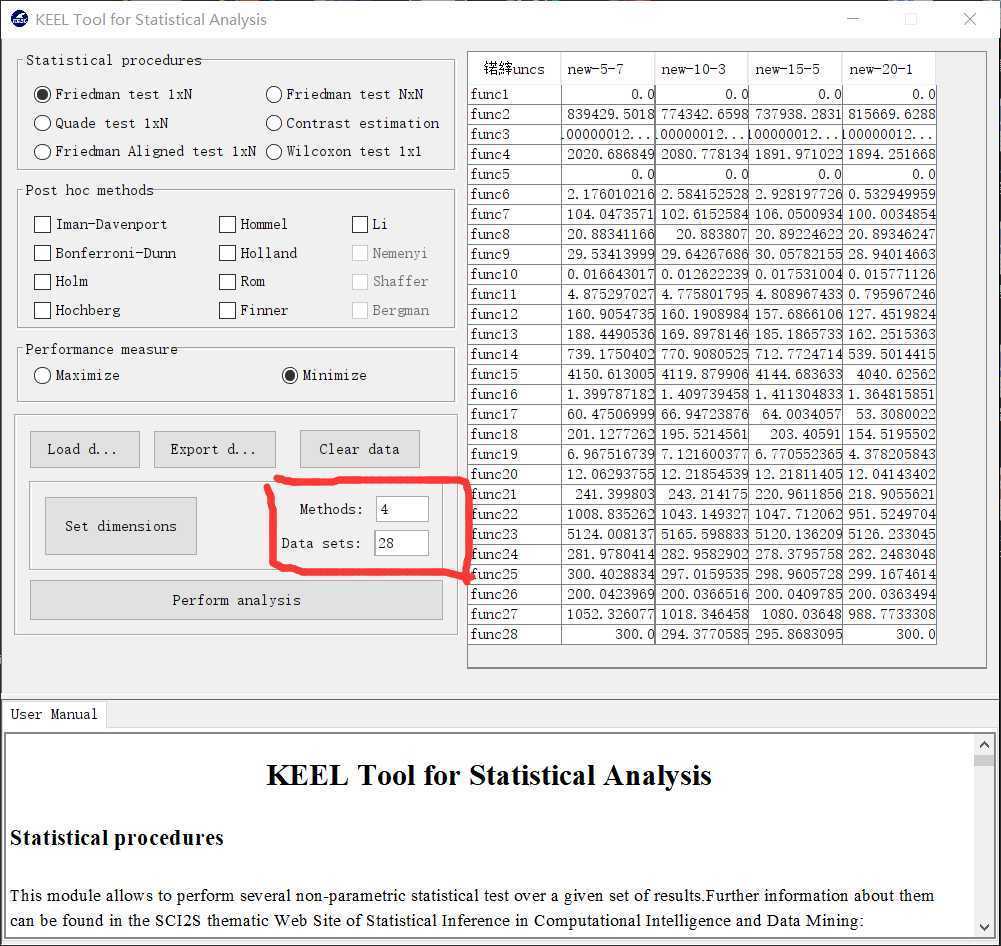Screen dimensions: 1001x946
Task: Select cell 60.47506999 in func17 row
Action: pos(608,414)
